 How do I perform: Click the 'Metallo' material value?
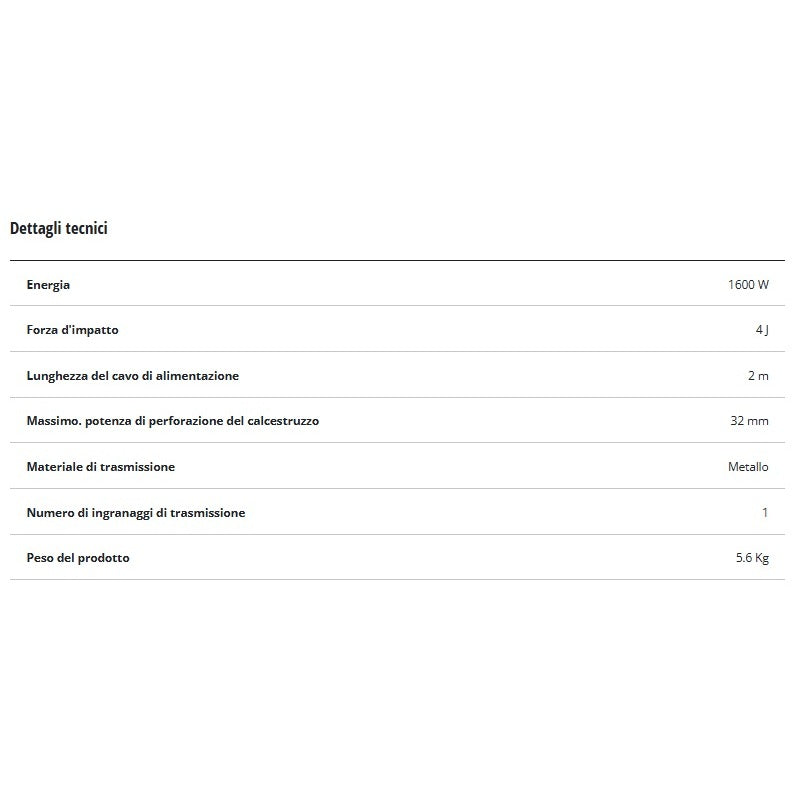coord(748,467)
